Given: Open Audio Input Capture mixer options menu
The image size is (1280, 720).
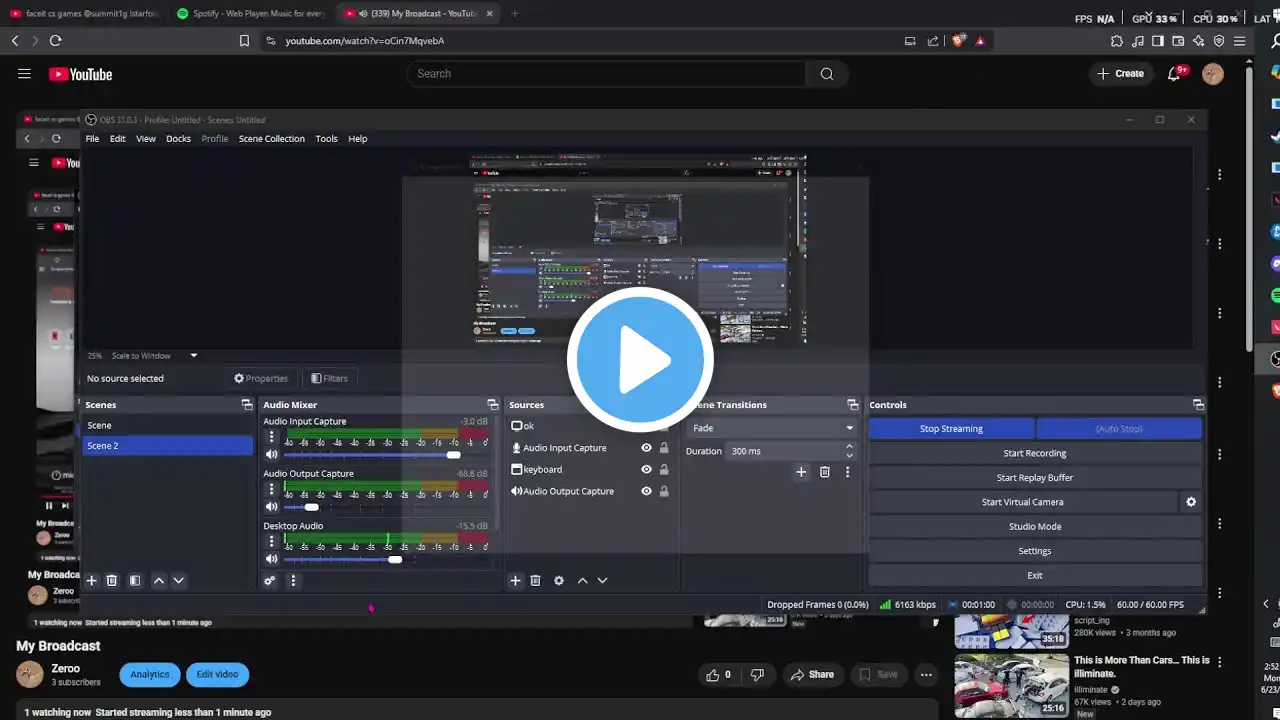Looking at the screenshot, I should 271,437.
